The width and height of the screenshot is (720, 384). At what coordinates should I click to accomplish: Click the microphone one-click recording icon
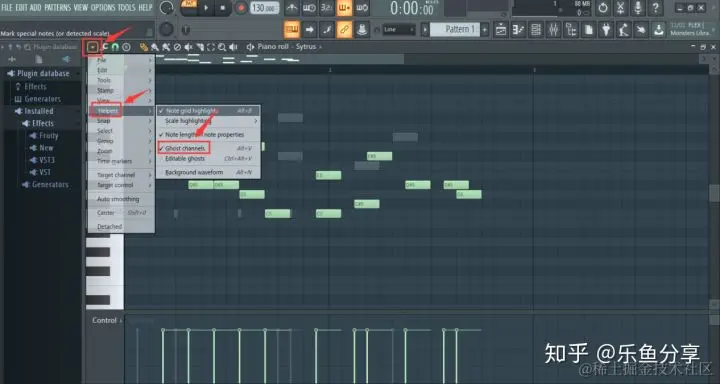[638, 8]
